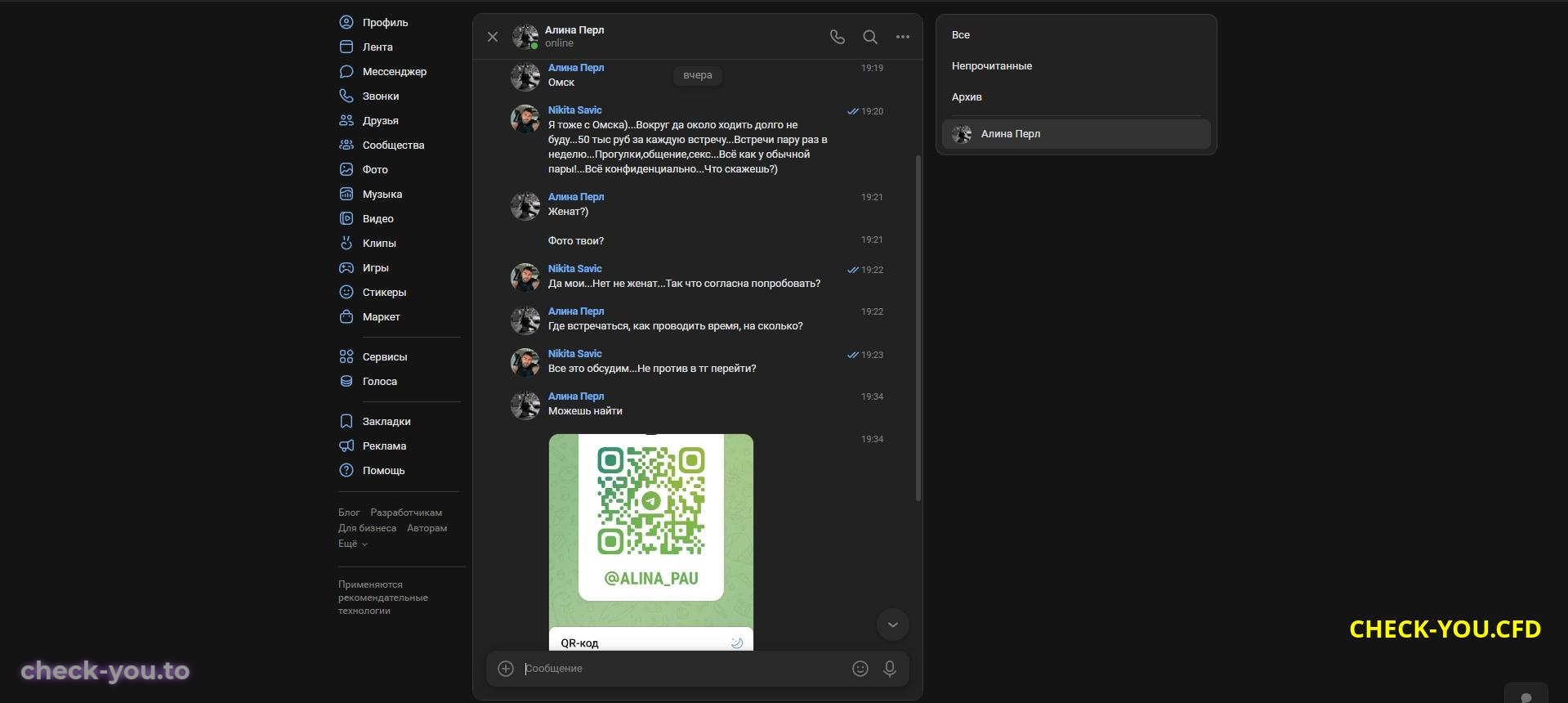
Task: Open Алина Перл chat in conversation list
Action: 1076,134
